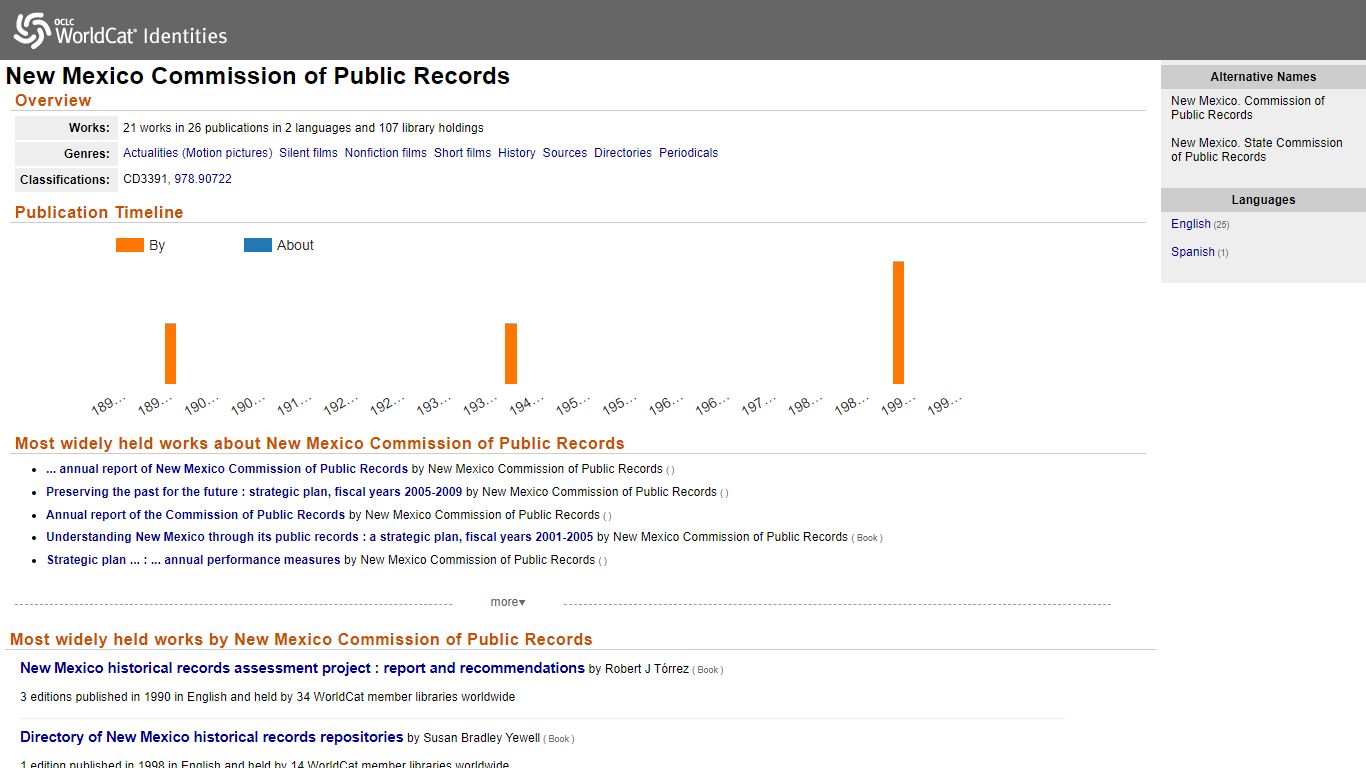Click the Classifications row label
This screenshot has width=1366, height=768.
pos(65,180)
